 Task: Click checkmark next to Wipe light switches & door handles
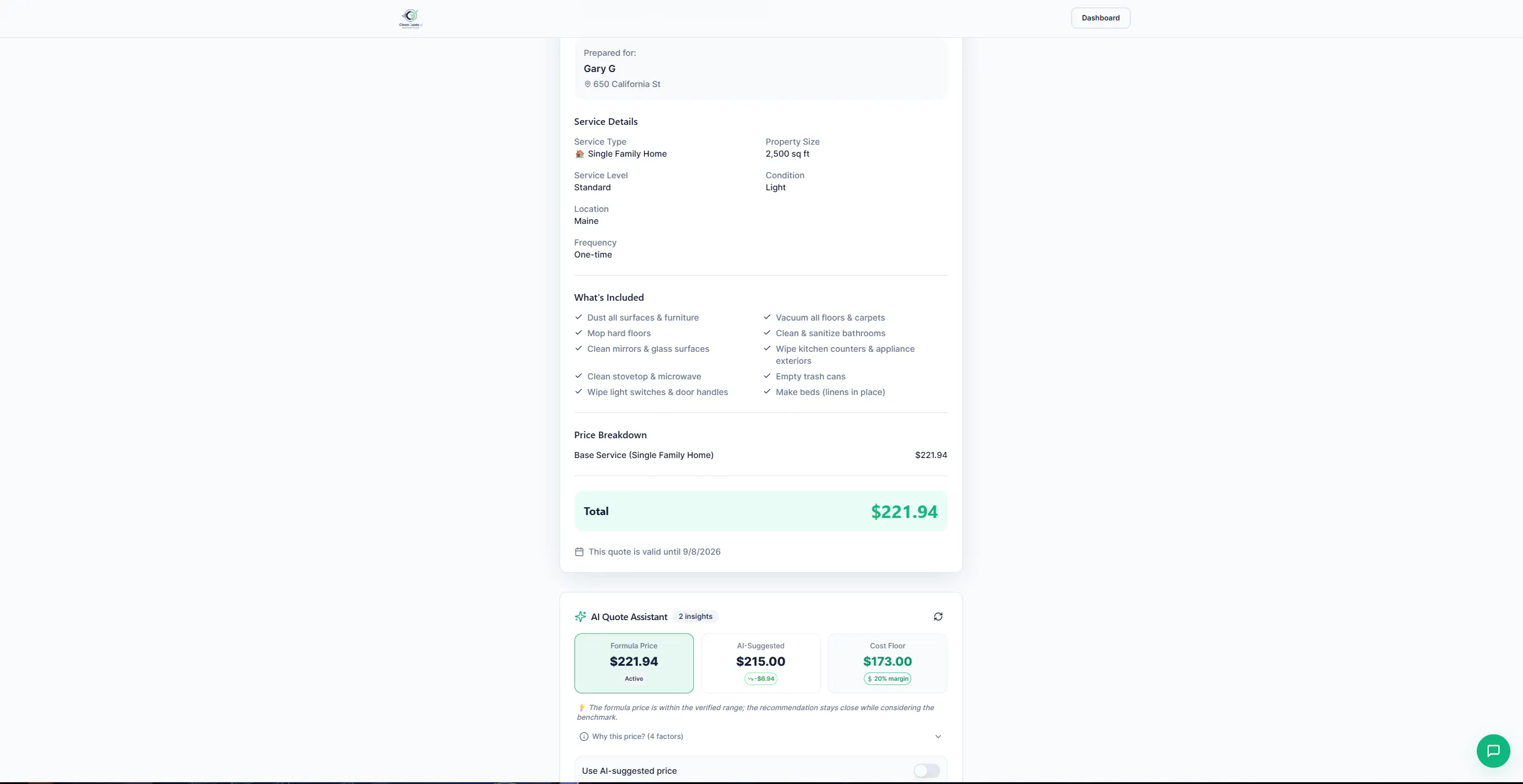[579, 391]
